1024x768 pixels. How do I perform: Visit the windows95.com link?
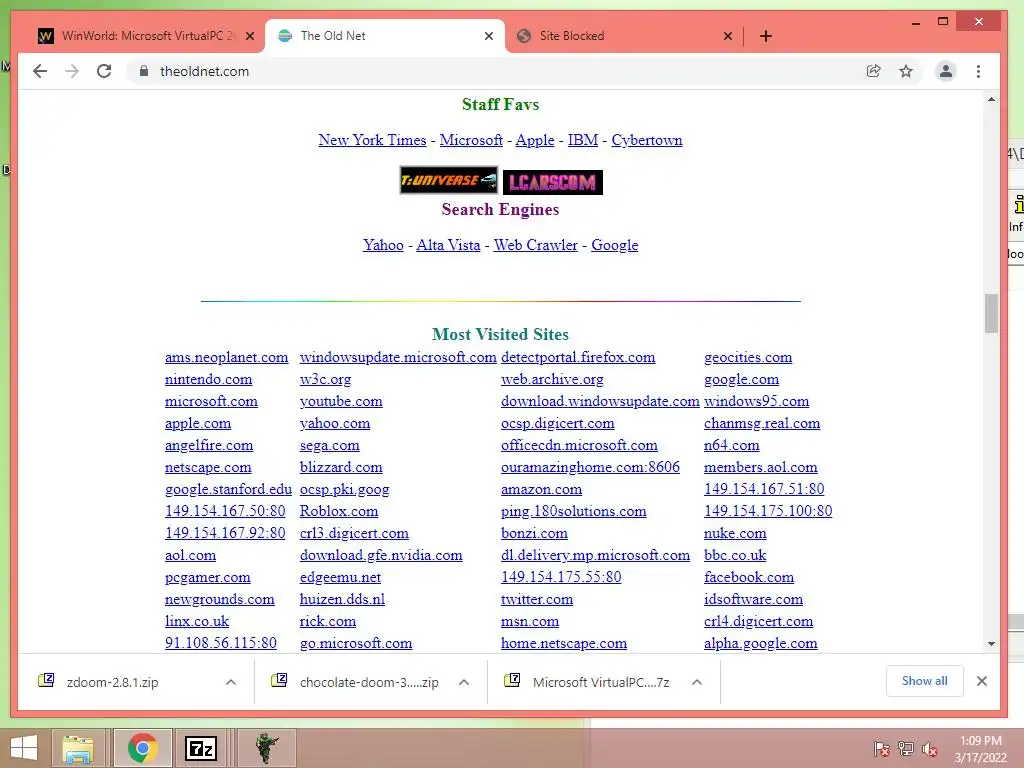(x=756, y=401)
